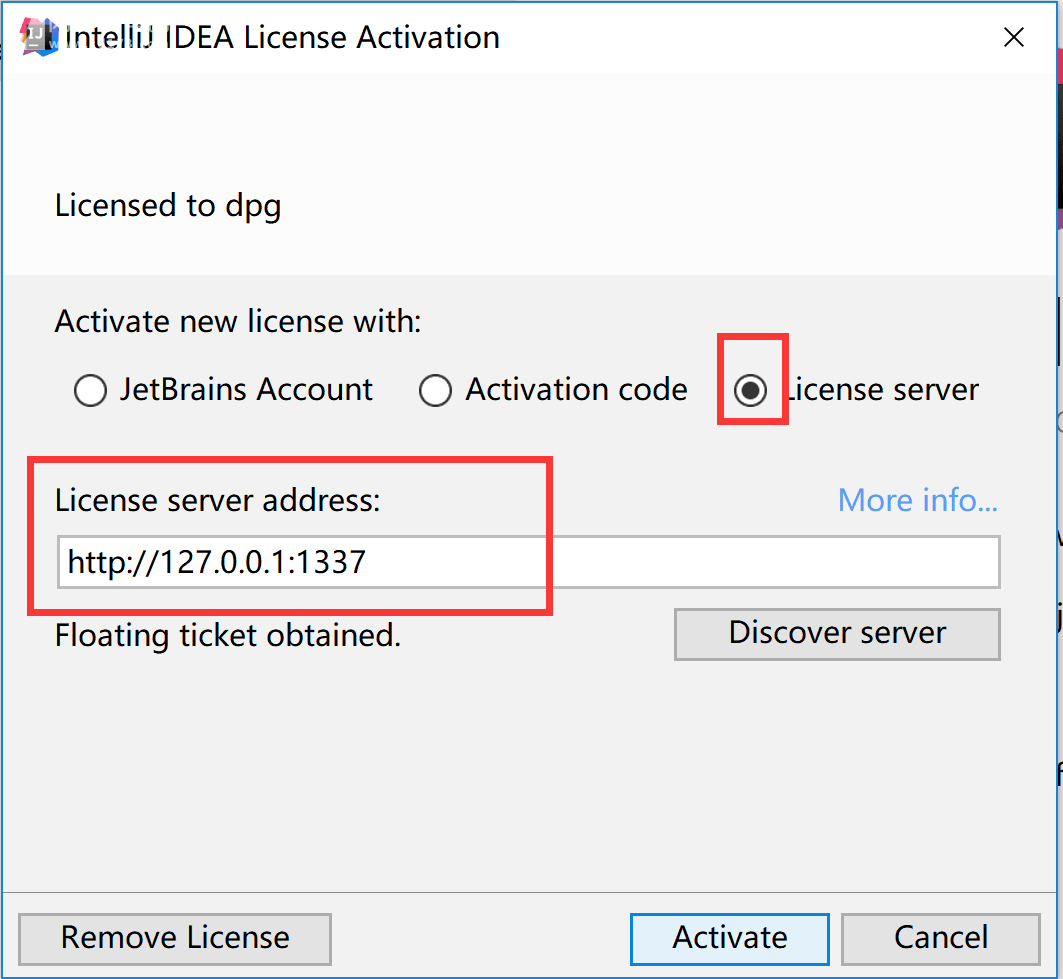Click the "JetBrains Account" option label text
The height and width of the screenshot is (979, 1063).
click(246, 390)
